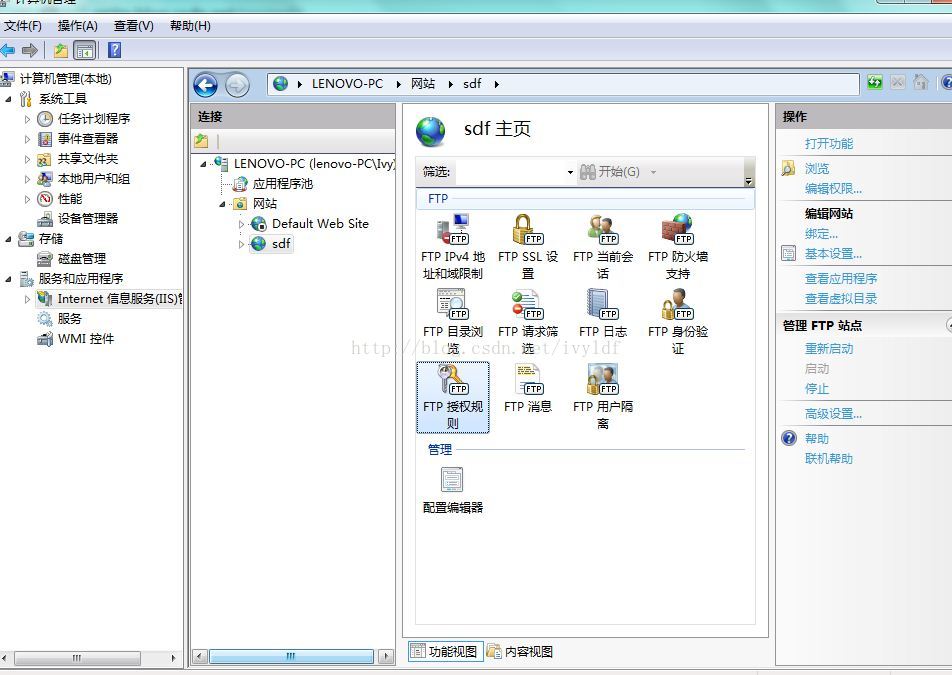
Task: Open 操作(A) menu
Action: 78,25
